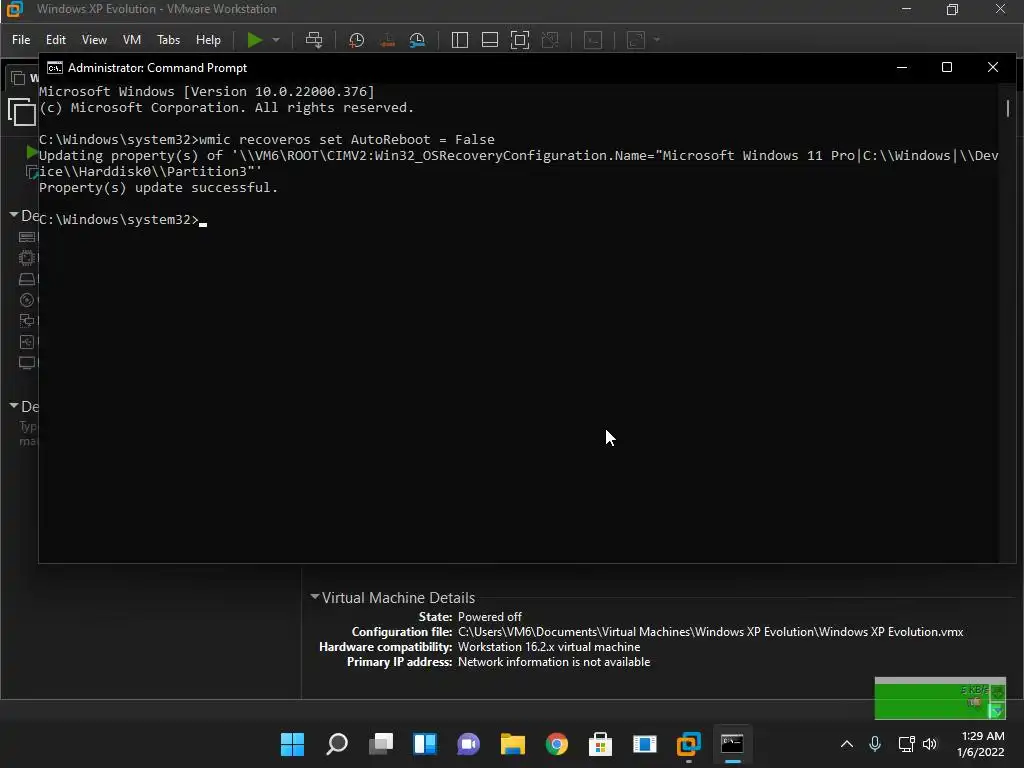Click the Command Prompt taskbar icon
The width and height of the screenshot is (1024, 768).
pyautogui.click(x=732, y=744)
